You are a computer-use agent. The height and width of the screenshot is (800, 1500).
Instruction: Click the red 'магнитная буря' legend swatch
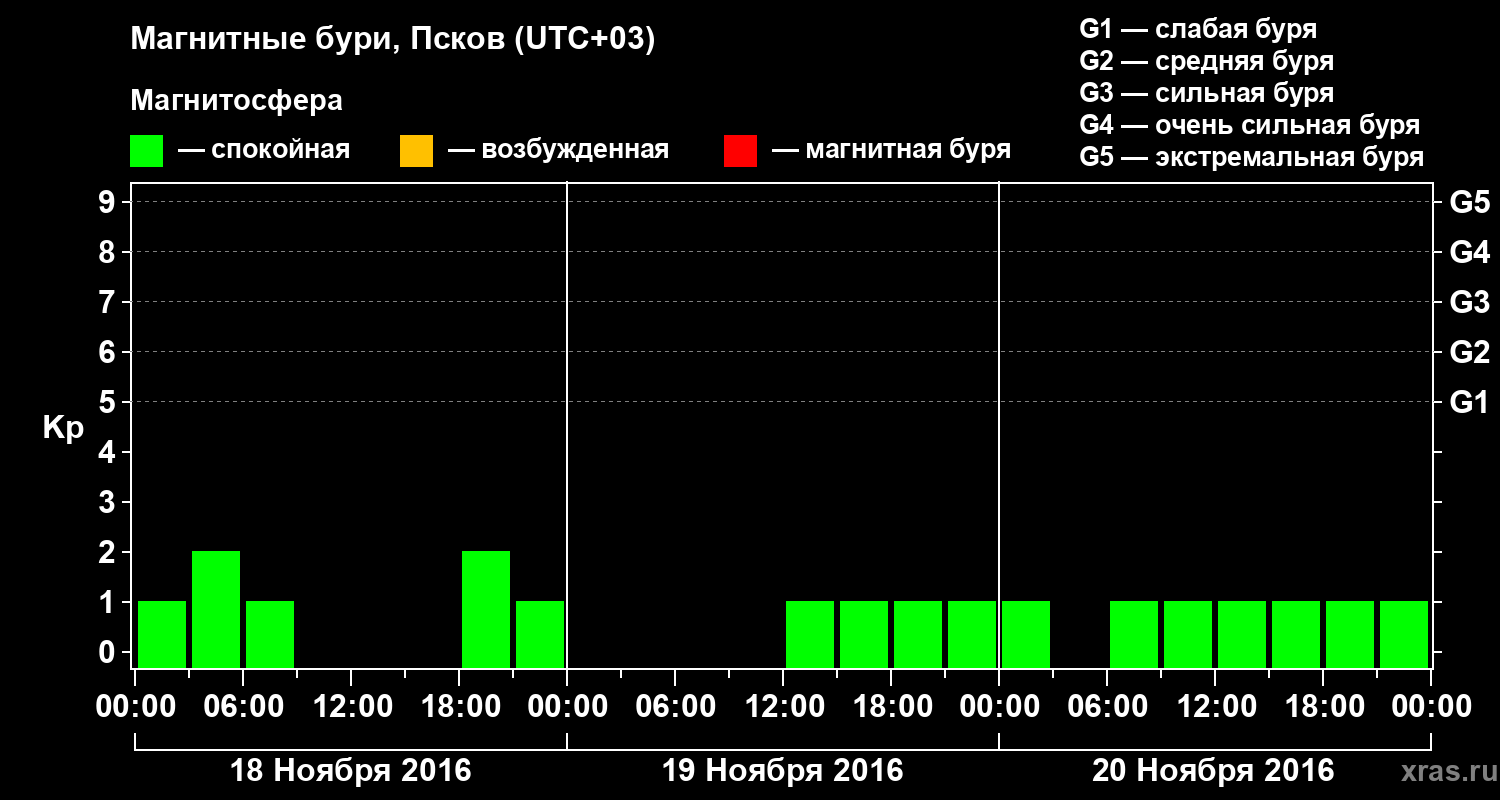[x=740, y=151]
